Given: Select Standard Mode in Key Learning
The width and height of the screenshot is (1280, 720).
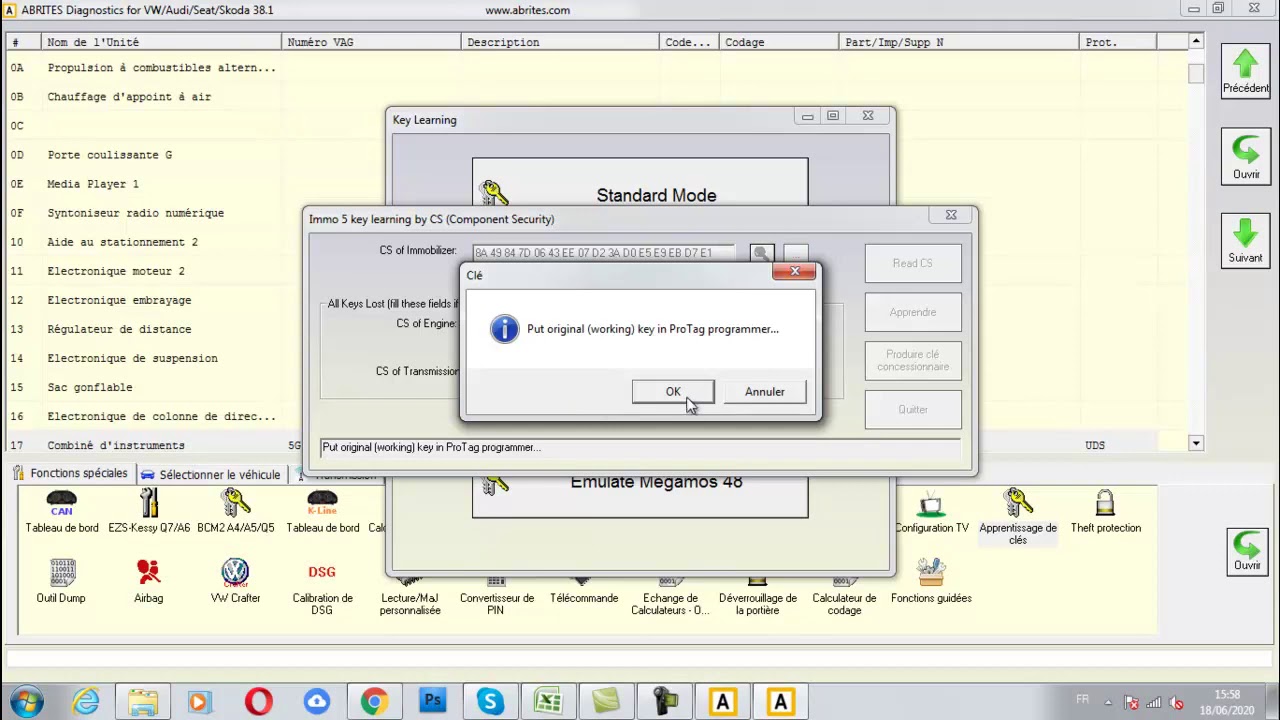Looking at the screenshot, I should coord(640,195).
